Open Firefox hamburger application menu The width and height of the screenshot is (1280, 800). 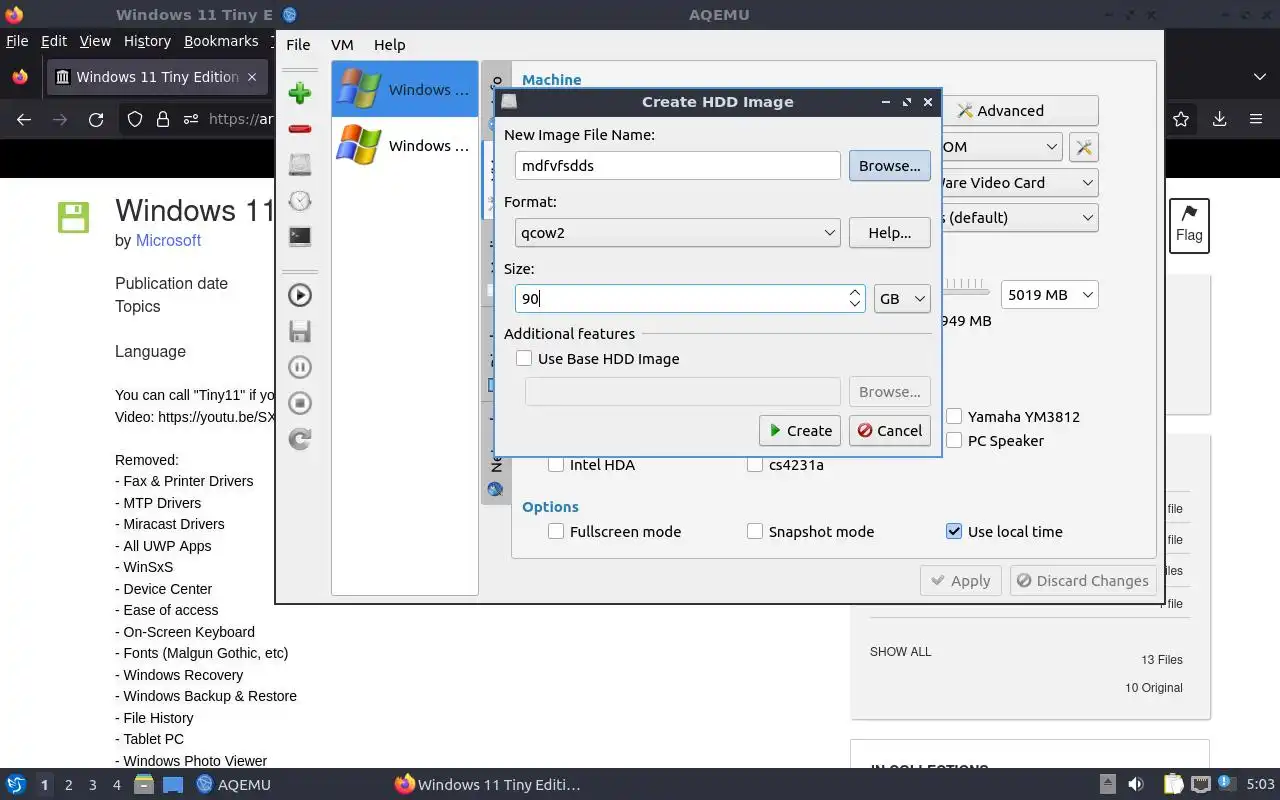click(1256, 119)
